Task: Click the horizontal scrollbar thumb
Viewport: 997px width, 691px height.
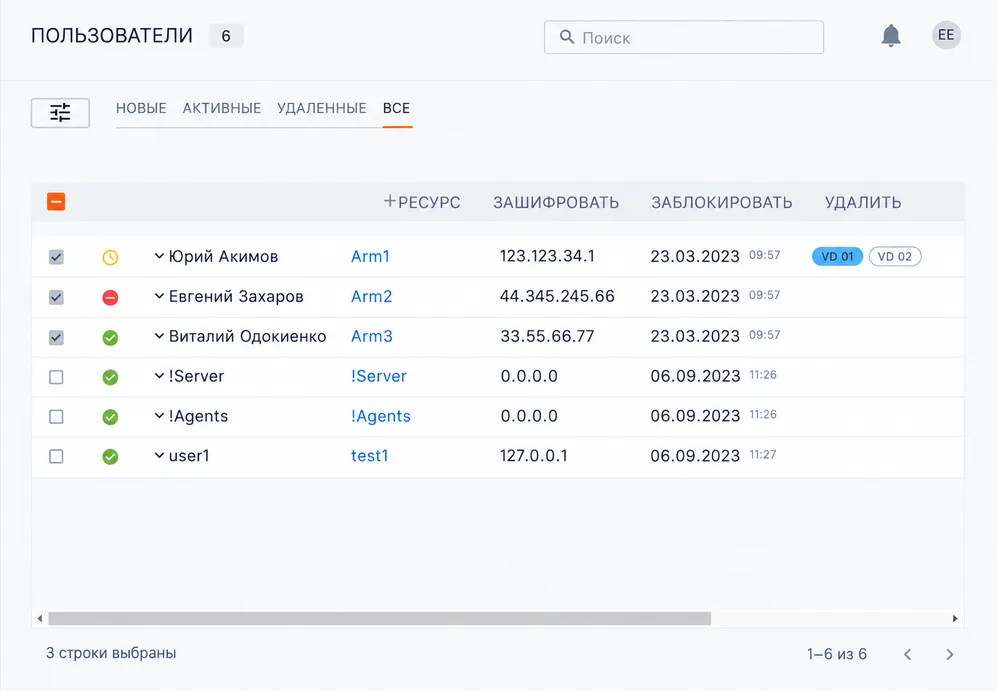Action: tap(380, 619)
